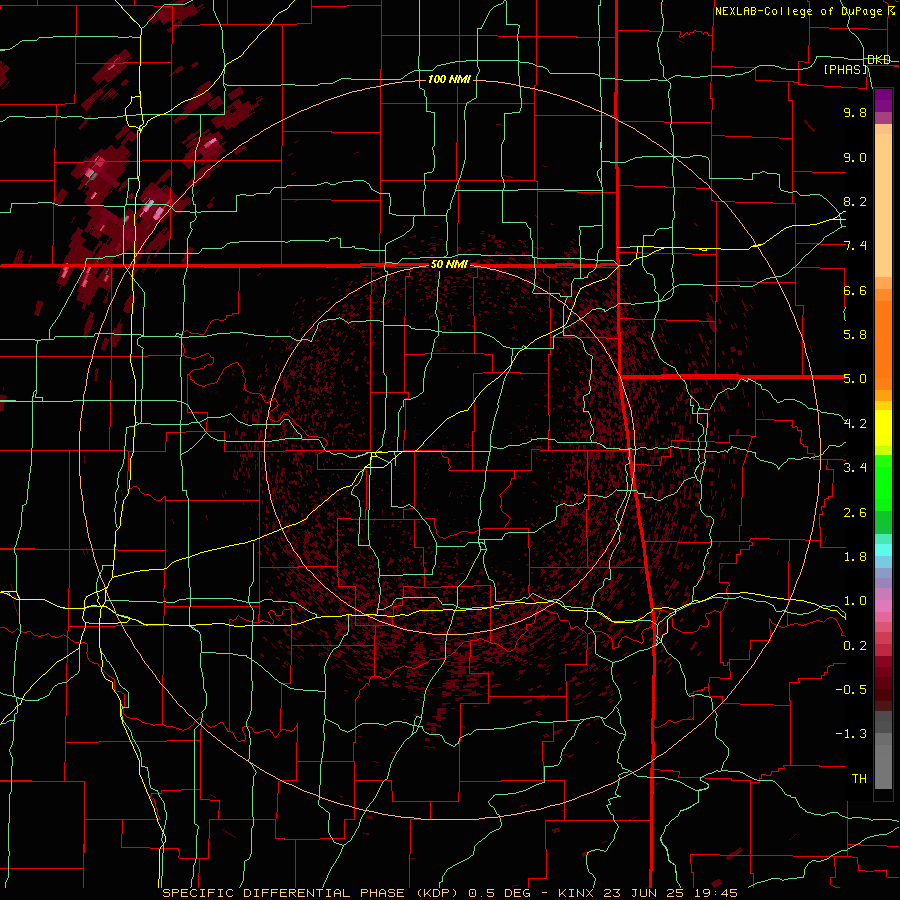Click the 3.4 value on the scale
Screen dimensions: 900x900
(x=855, y=468)
